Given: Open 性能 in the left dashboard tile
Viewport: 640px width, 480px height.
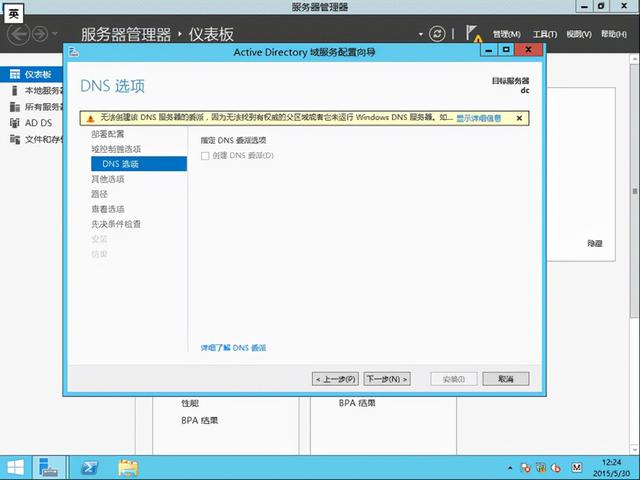Looking at the screenshot, I should [190, 403].
